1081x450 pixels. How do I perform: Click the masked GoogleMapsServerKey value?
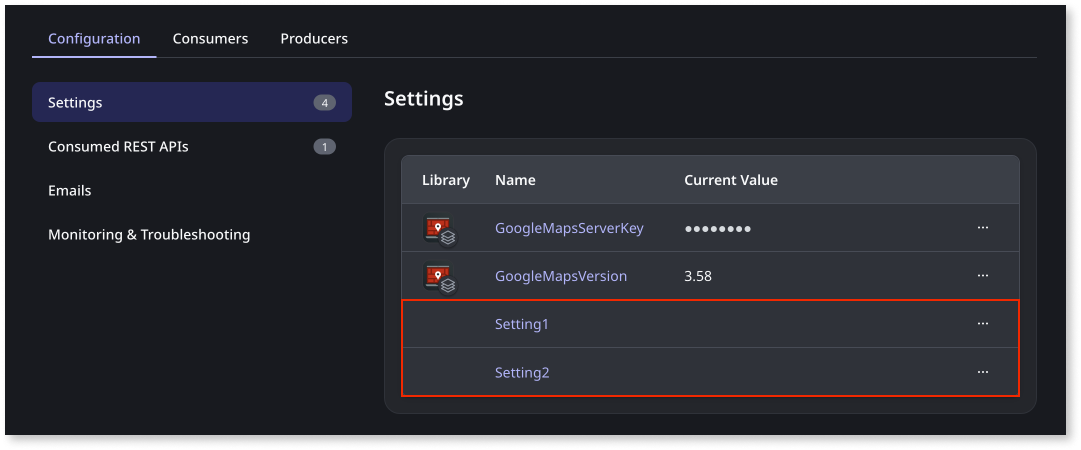(717, 229)
